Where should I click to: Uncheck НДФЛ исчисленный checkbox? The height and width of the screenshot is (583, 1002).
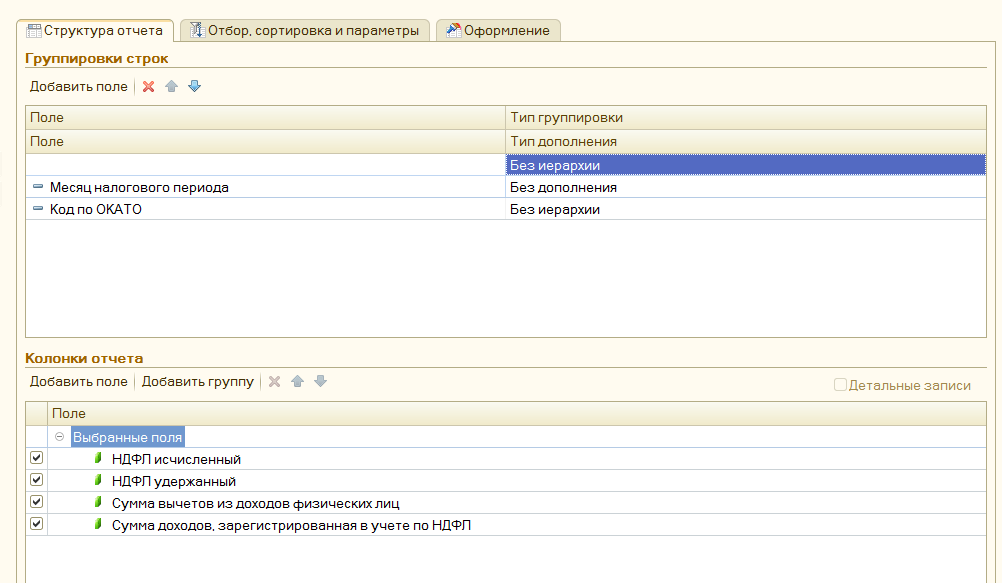tap(37, 458)
